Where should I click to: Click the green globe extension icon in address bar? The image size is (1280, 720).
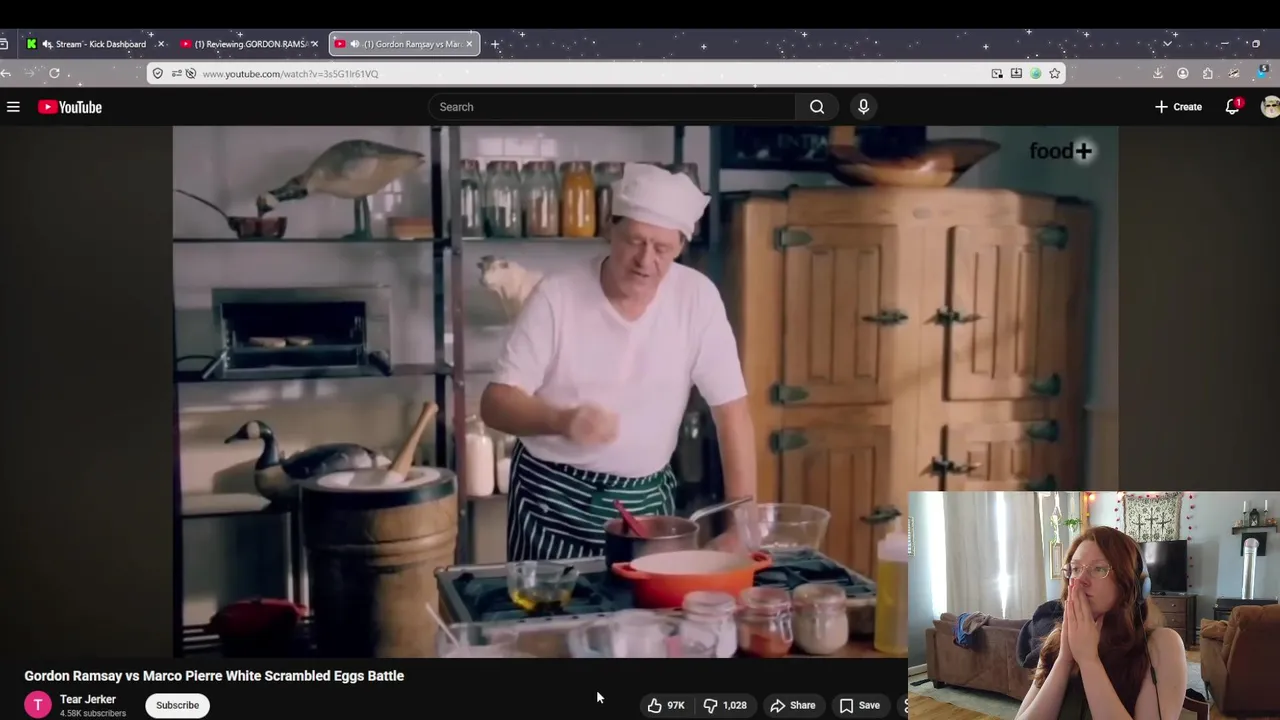(1036, 73)
